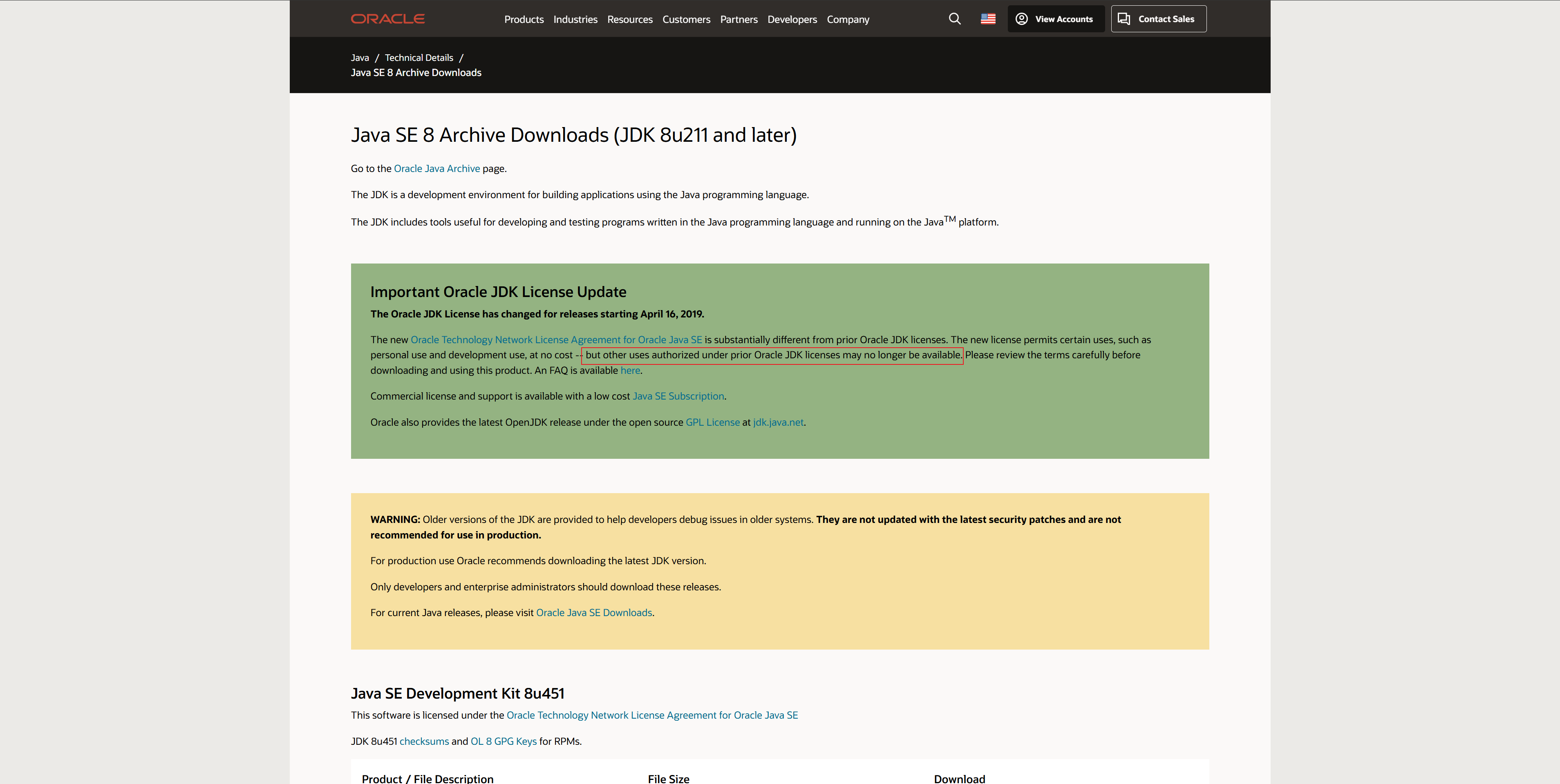Screen dimensions: 1560x784
Task: Click the US flag language selector
Action: pos(988,19)
